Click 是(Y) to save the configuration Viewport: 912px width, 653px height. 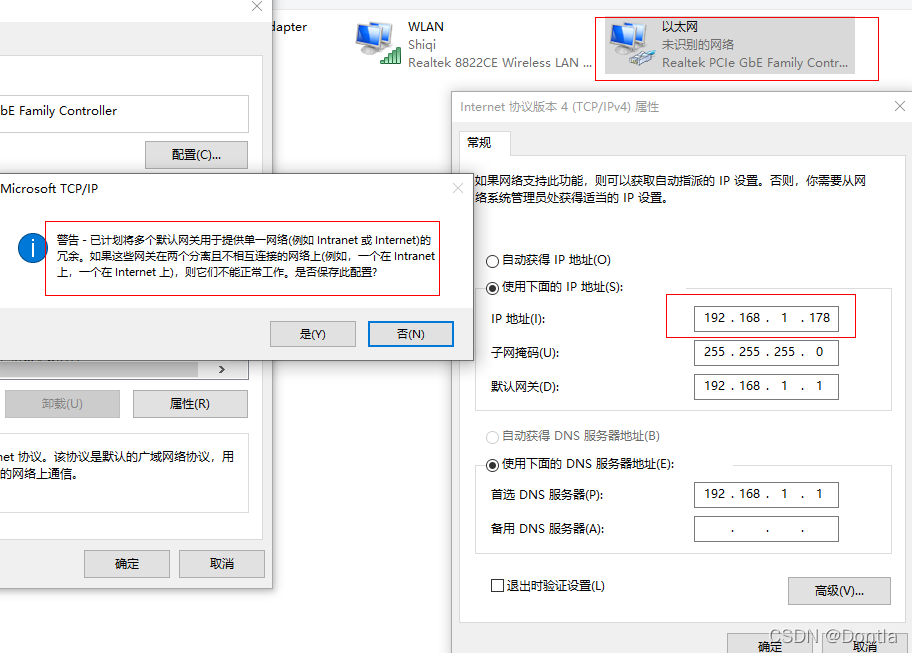[x=312, y=334]
